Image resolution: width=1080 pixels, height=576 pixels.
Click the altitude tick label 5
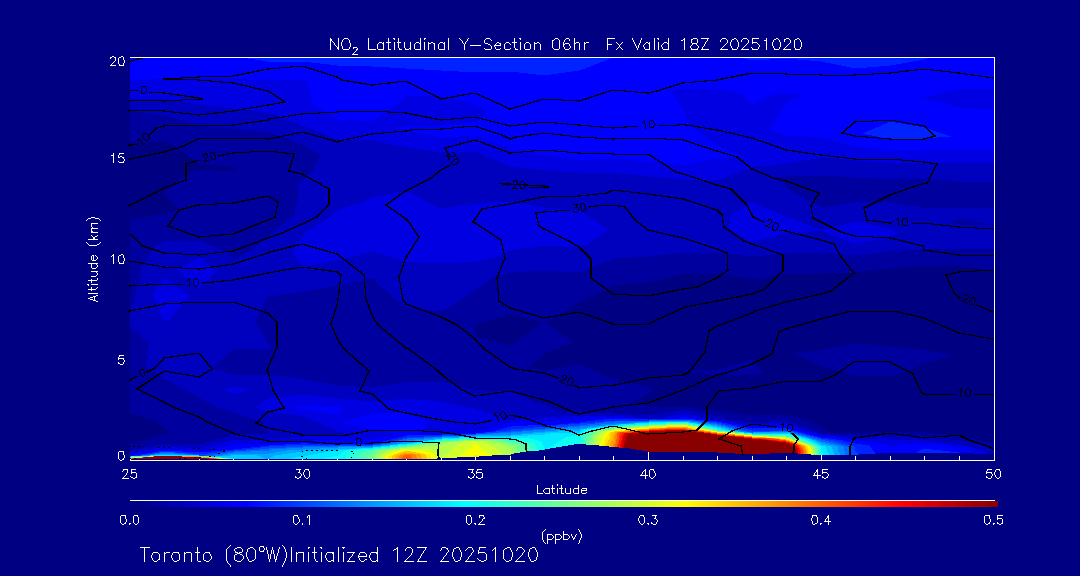(x=120, y=358)
